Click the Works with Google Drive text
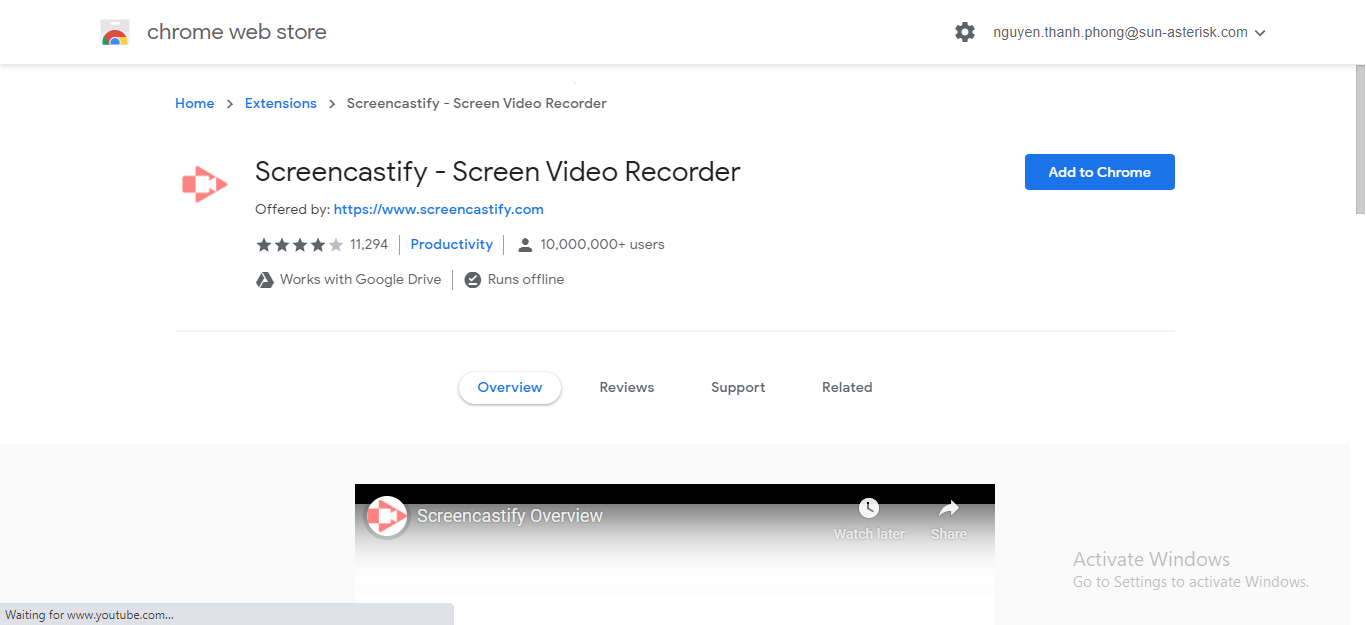 click(361, 279)
